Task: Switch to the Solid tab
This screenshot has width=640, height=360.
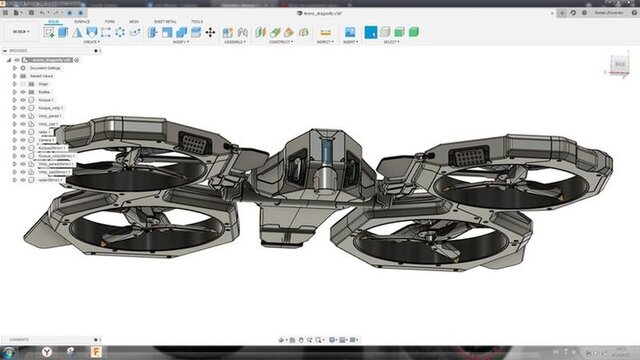Action: (53, 21)
